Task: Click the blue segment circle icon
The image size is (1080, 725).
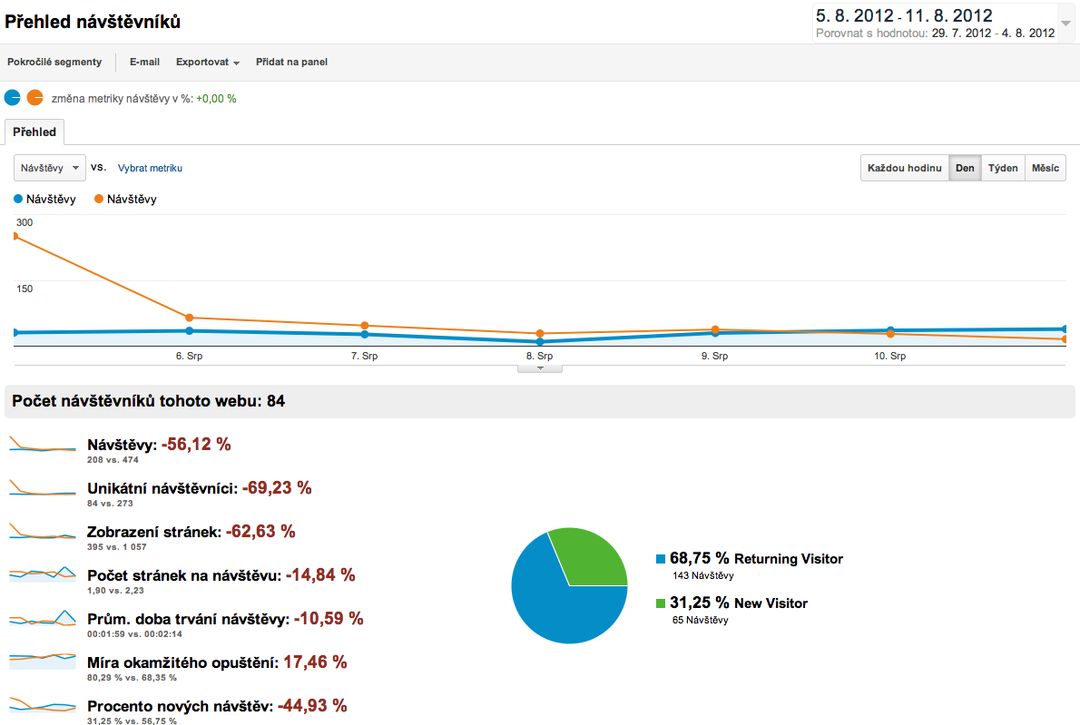Action: coord(12,98)
